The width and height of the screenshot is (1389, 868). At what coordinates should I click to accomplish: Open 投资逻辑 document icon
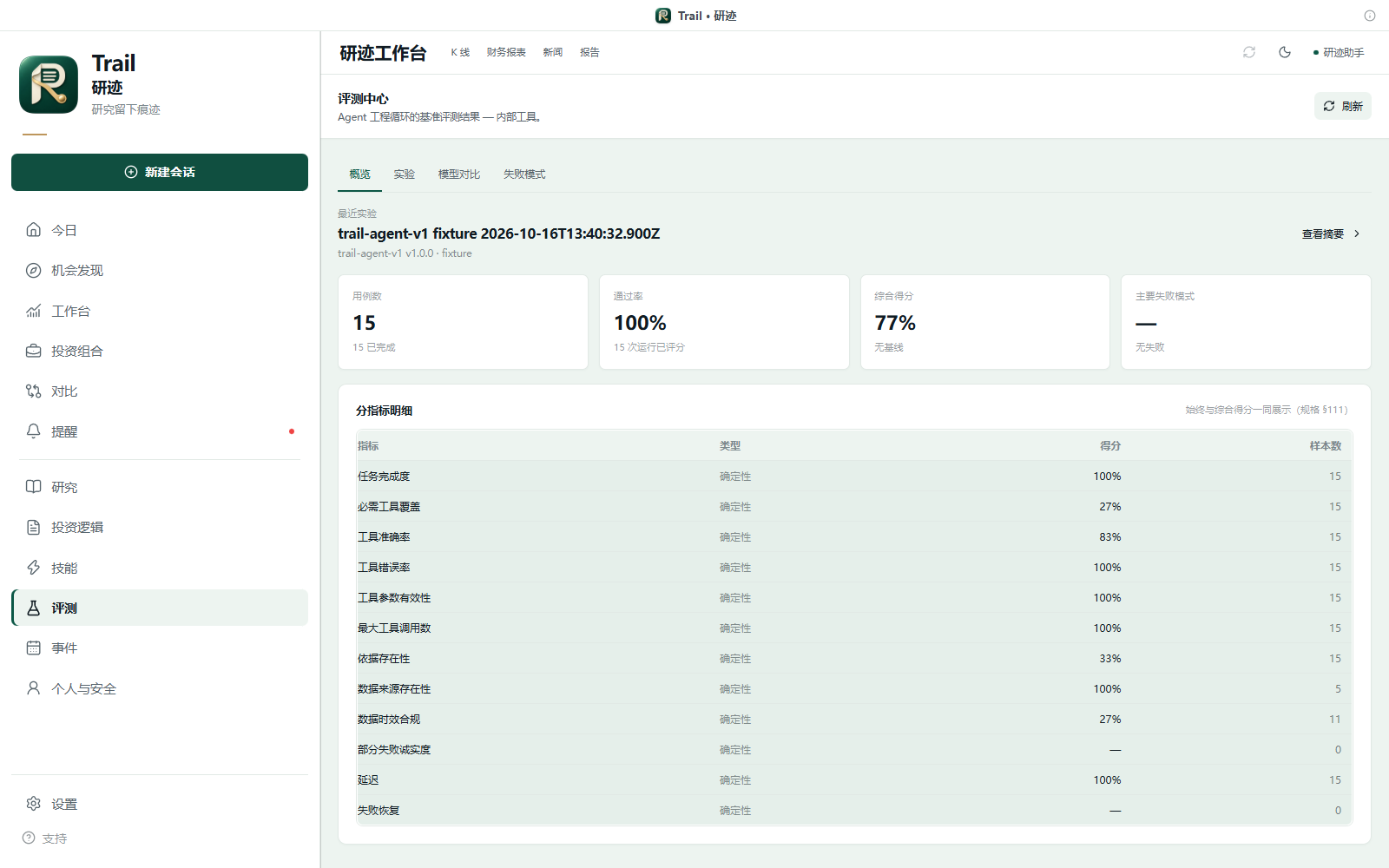pyautogui.click(x=33, y=527)
